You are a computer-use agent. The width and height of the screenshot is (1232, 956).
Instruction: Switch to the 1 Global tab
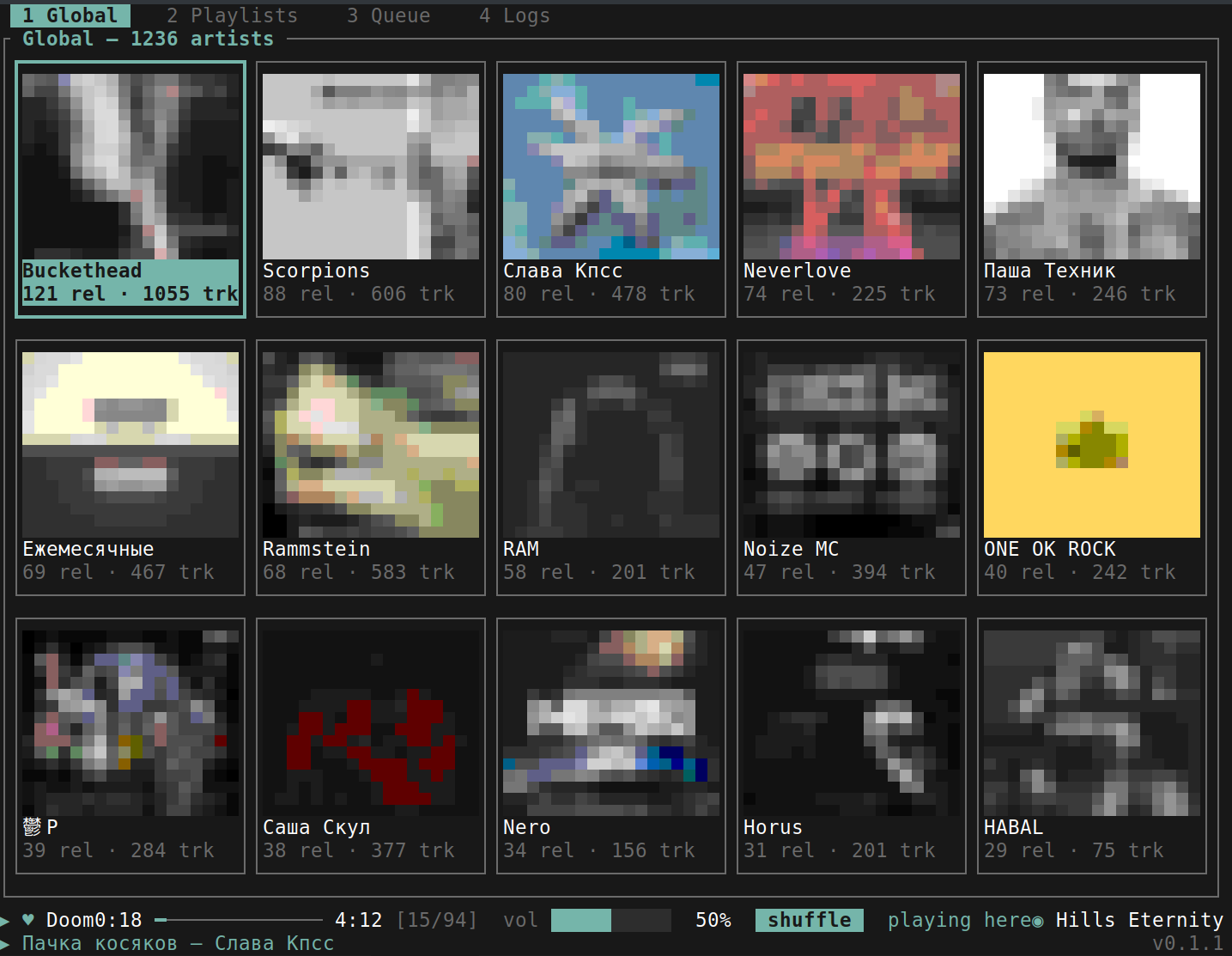[70, 15]
